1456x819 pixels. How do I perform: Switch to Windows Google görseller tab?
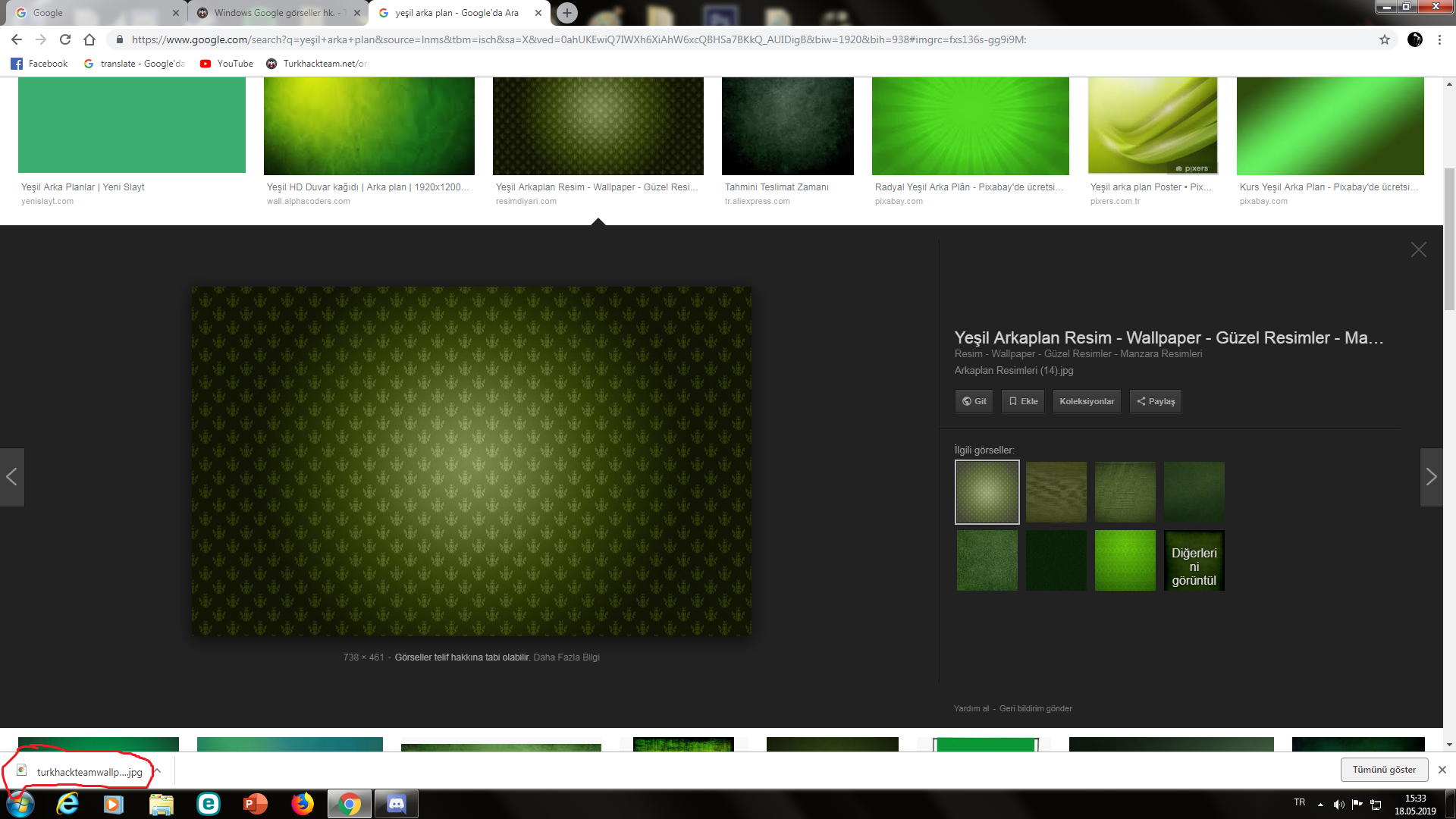coord(277,13)
